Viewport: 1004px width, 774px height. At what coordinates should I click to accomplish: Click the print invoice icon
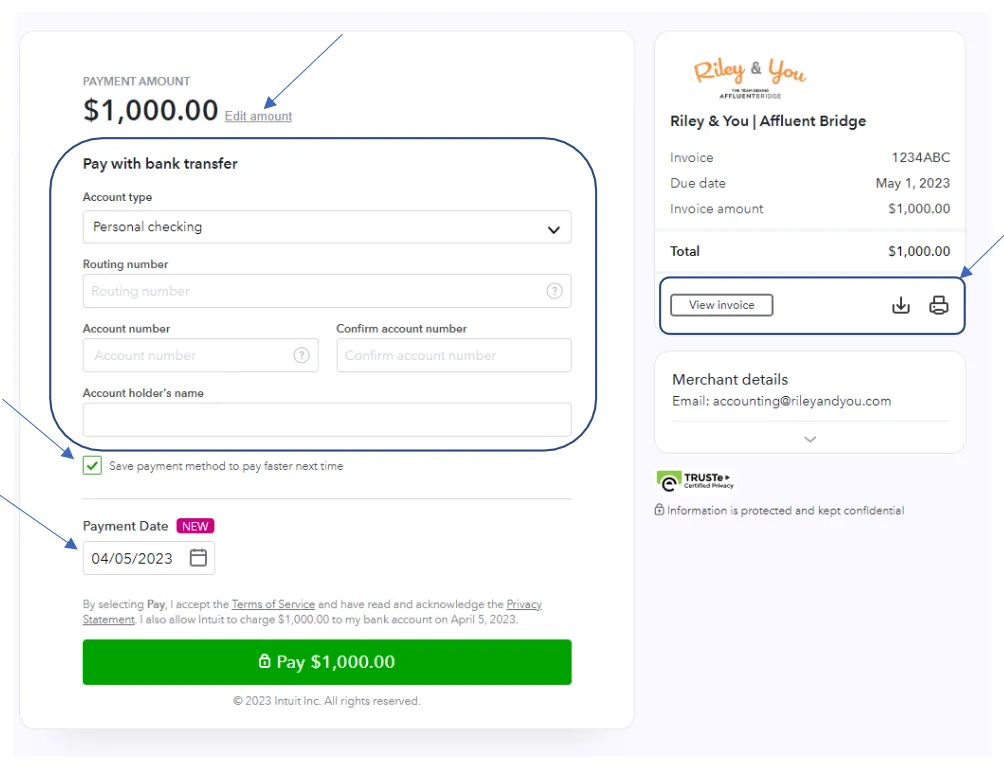939,305
